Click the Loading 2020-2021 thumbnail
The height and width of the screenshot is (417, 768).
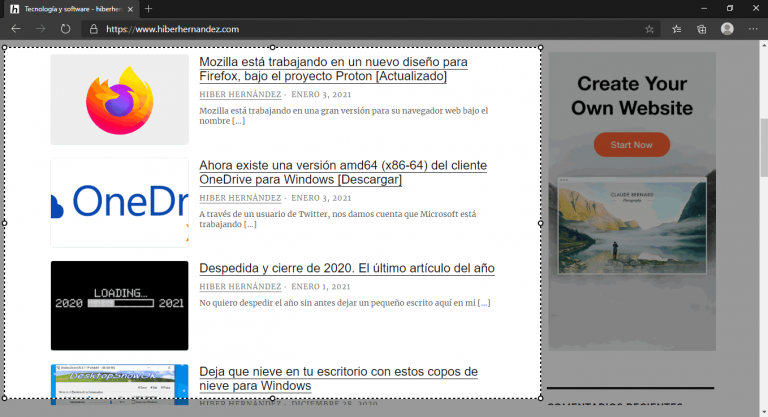(119, 305)
